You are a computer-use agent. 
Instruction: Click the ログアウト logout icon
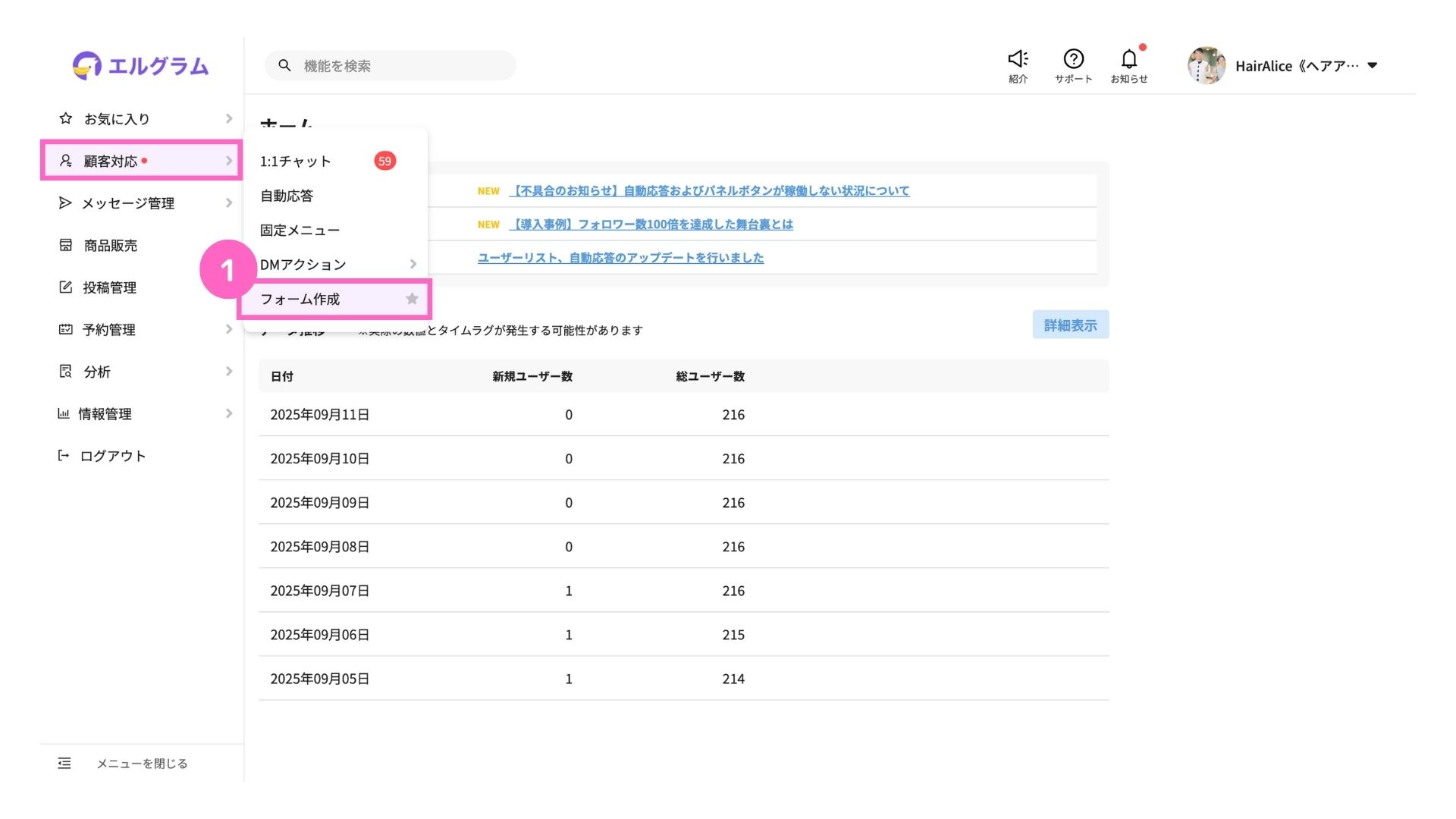[64, 456]
